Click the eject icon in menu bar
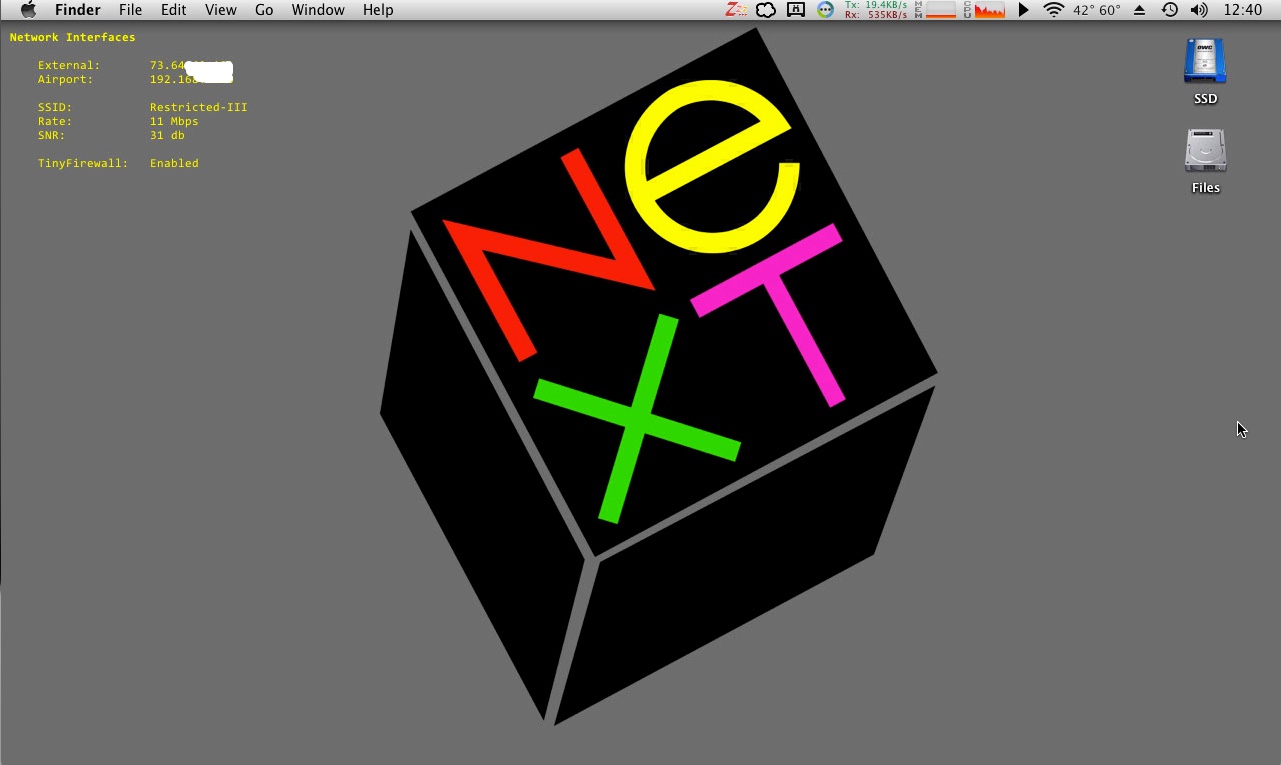This screenshot has height=765, width=1281. pos(1140,10)
